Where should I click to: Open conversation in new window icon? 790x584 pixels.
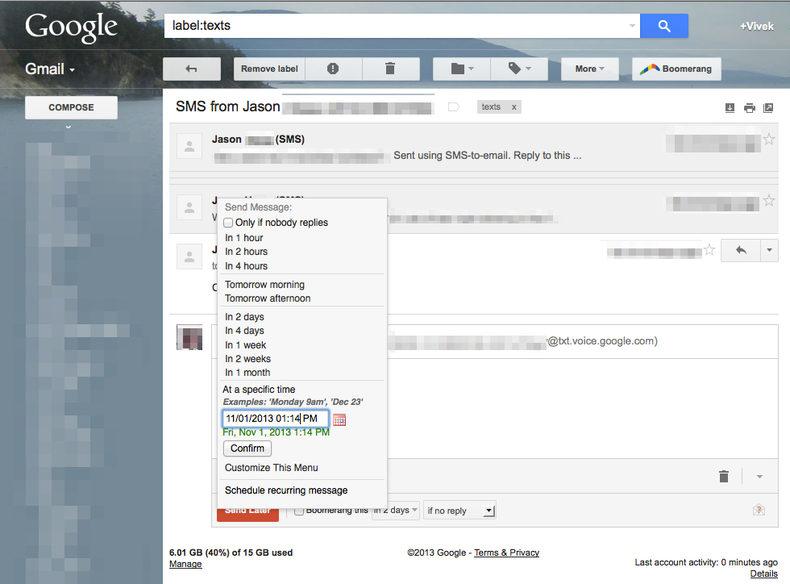coord(768,107)
